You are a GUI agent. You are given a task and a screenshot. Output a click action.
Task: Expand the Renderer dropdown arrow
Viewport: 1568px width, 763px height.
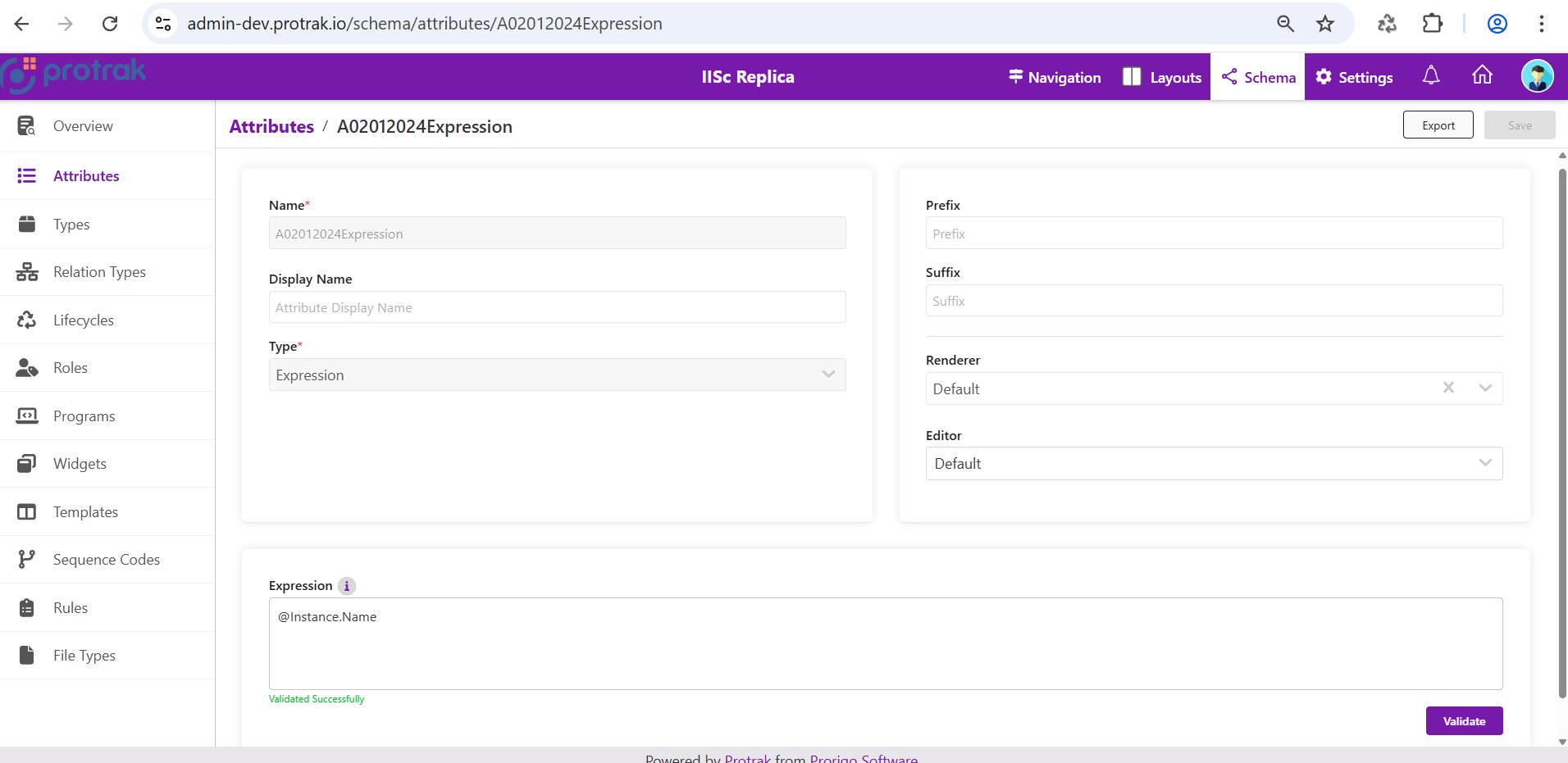1485,388
